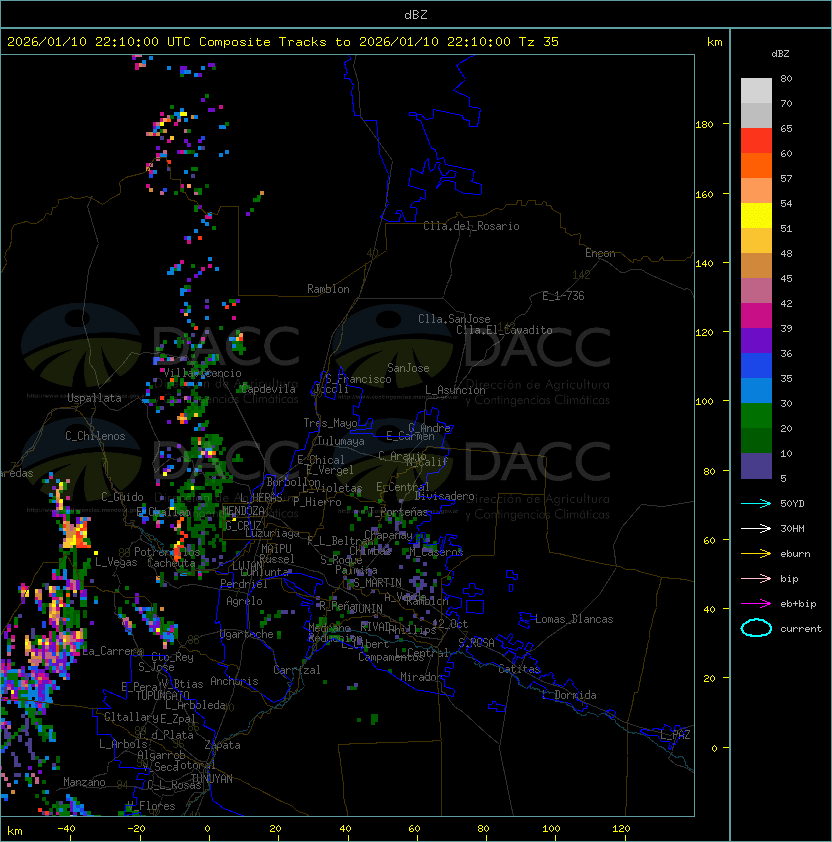This screenshot has height=842, width=832.
Task: Click the magenta eb+bip arrow icon
Action: pyautogui.click(x=756, y=604)
